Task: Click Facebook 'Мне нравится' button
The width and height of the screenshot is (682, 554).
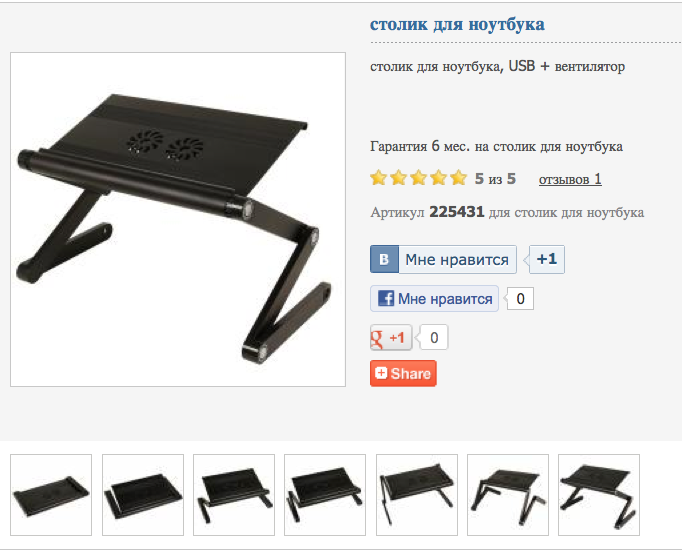Action: click(434, 299)
